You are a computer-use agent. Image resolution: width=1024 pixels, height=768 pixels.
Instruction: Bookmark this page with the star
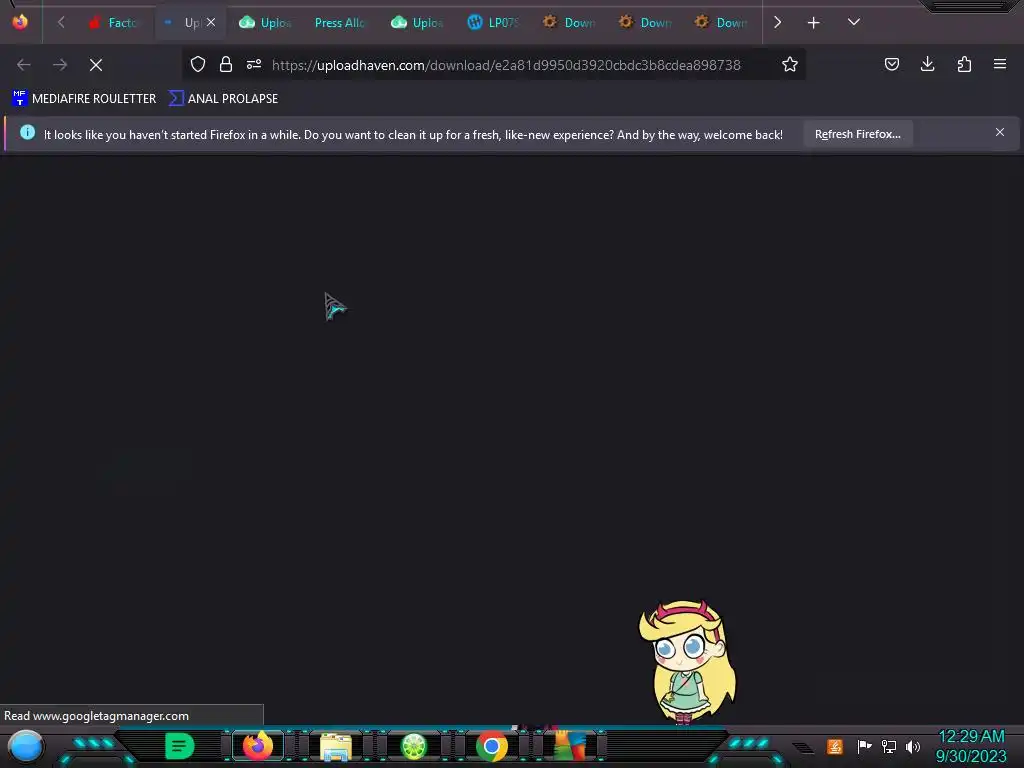(x=790, y=64)
